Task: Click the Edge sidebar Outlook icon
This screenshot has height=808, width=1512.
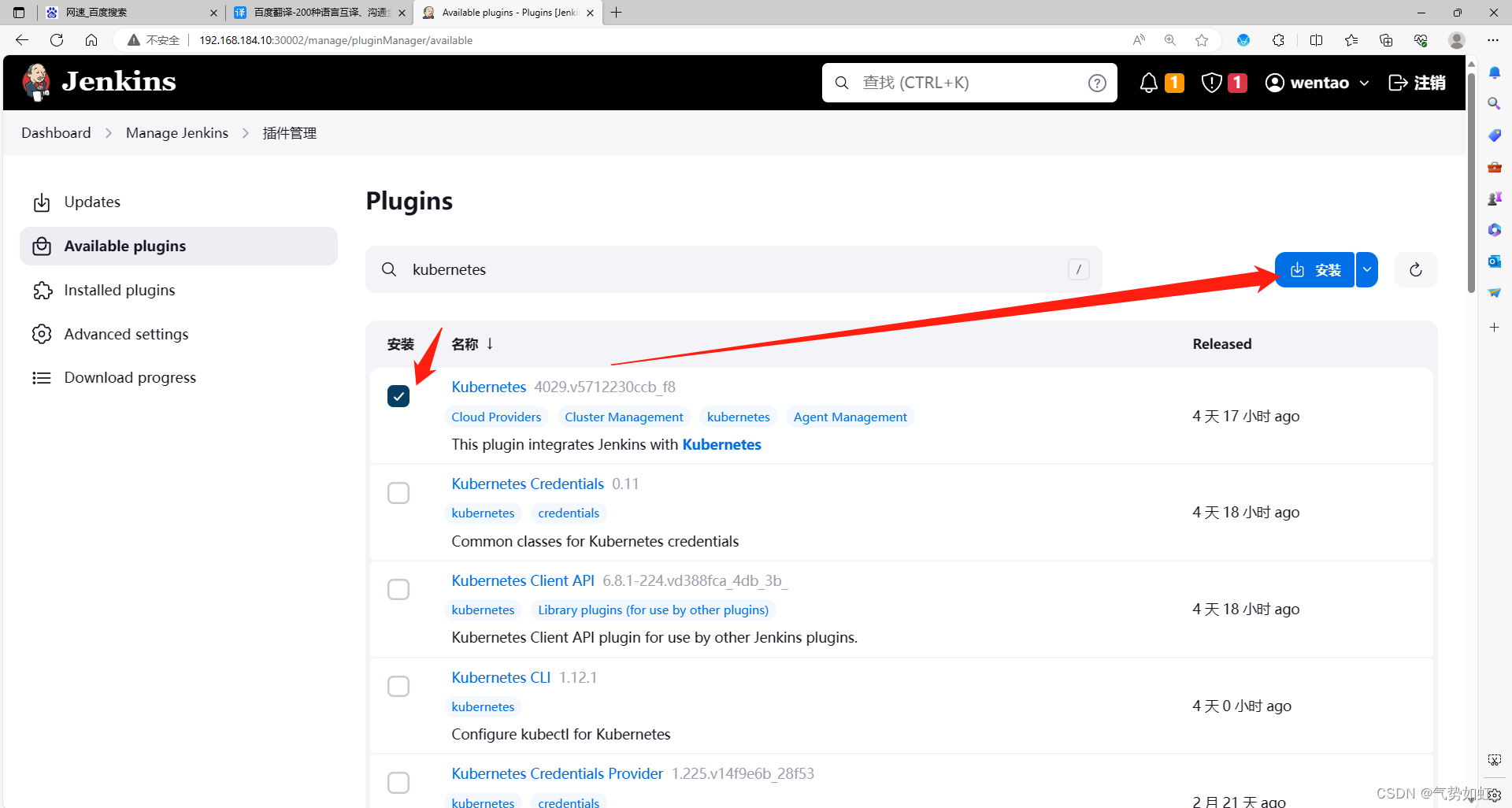Action: point(1494,261)
